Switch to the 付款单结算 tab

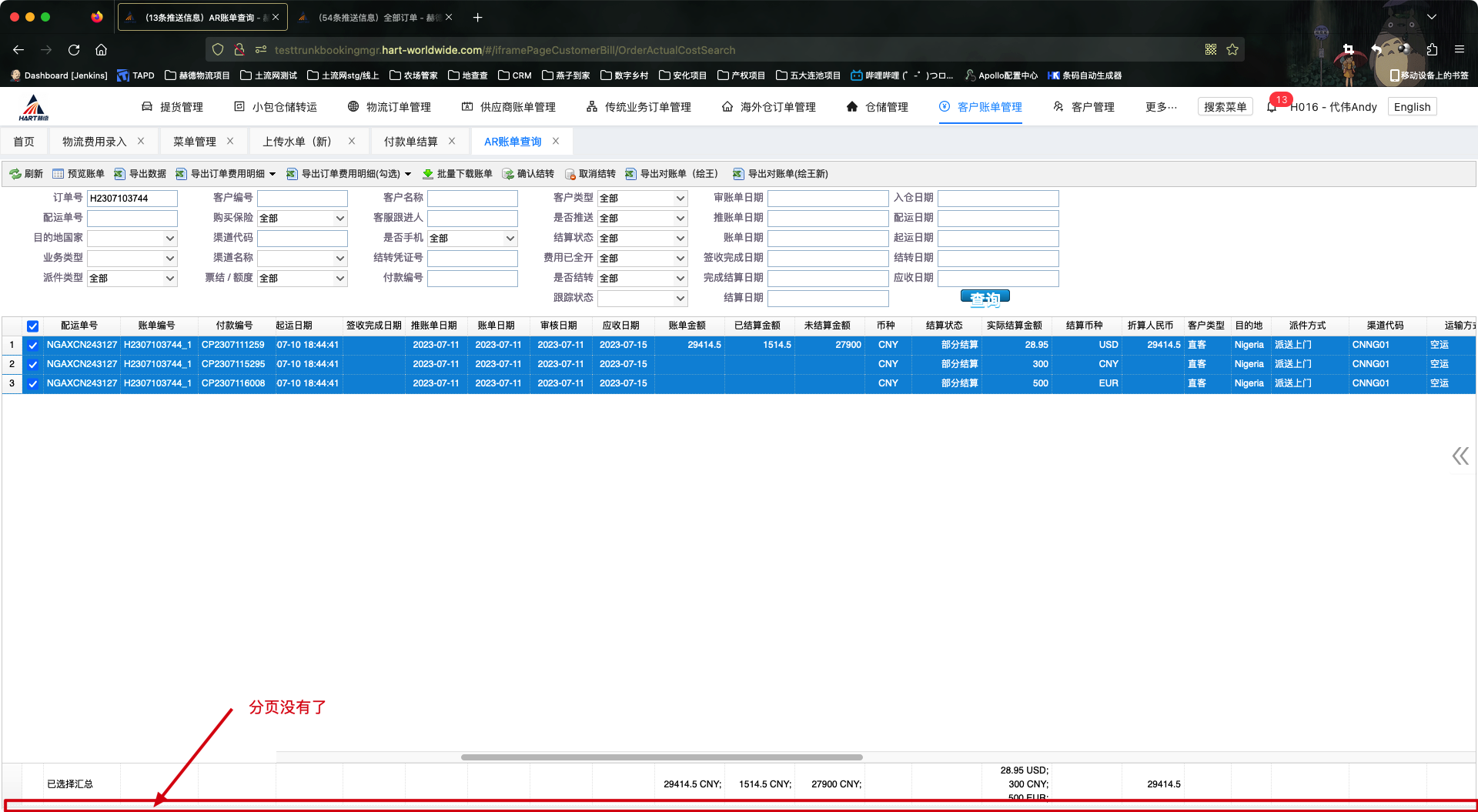click(x=410, y=142)
